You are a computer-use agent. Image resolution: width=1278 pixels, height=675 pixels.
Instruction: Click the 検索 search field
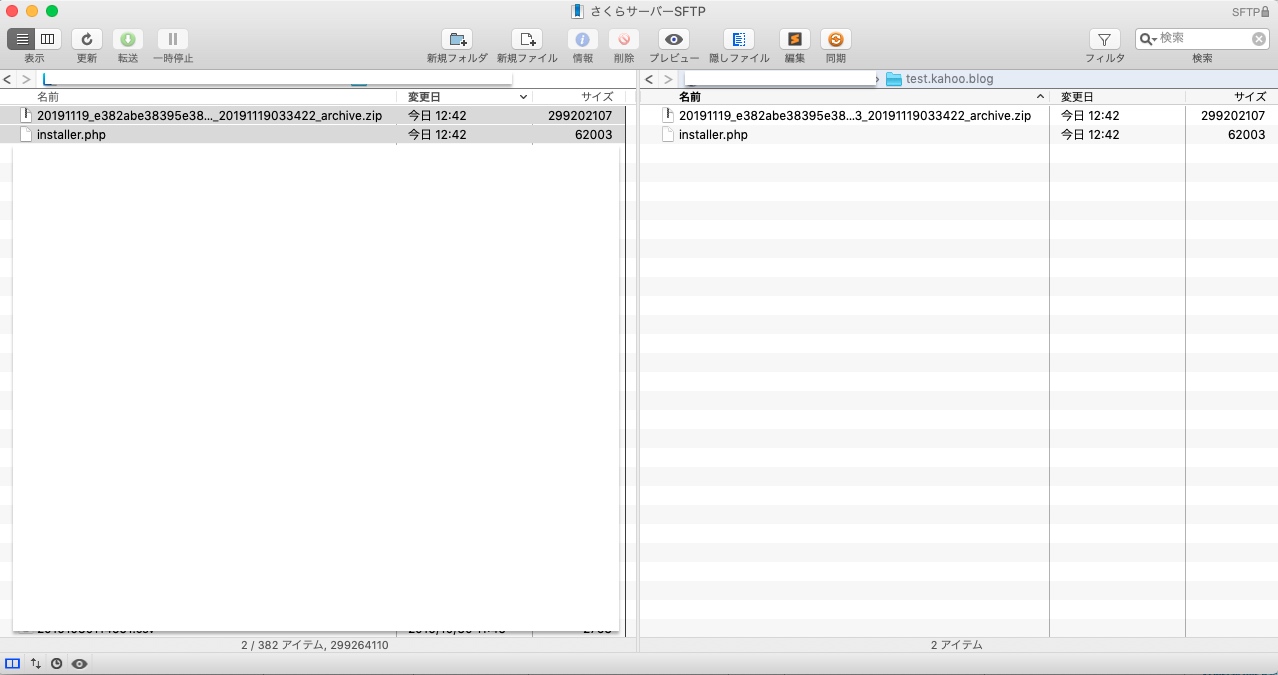coord(1203,38)
